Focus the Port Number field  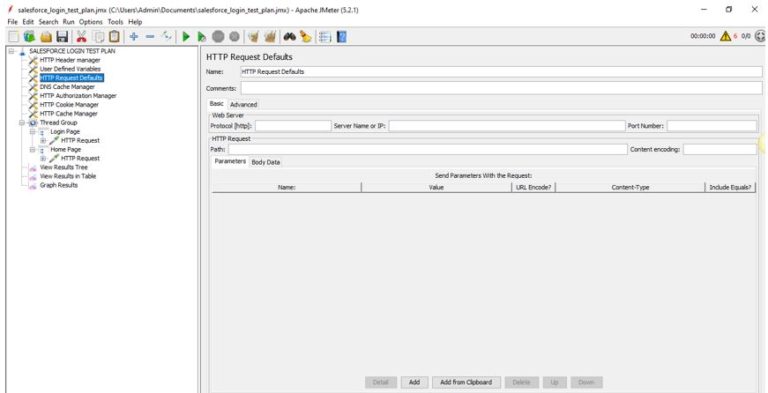[712, 126]
